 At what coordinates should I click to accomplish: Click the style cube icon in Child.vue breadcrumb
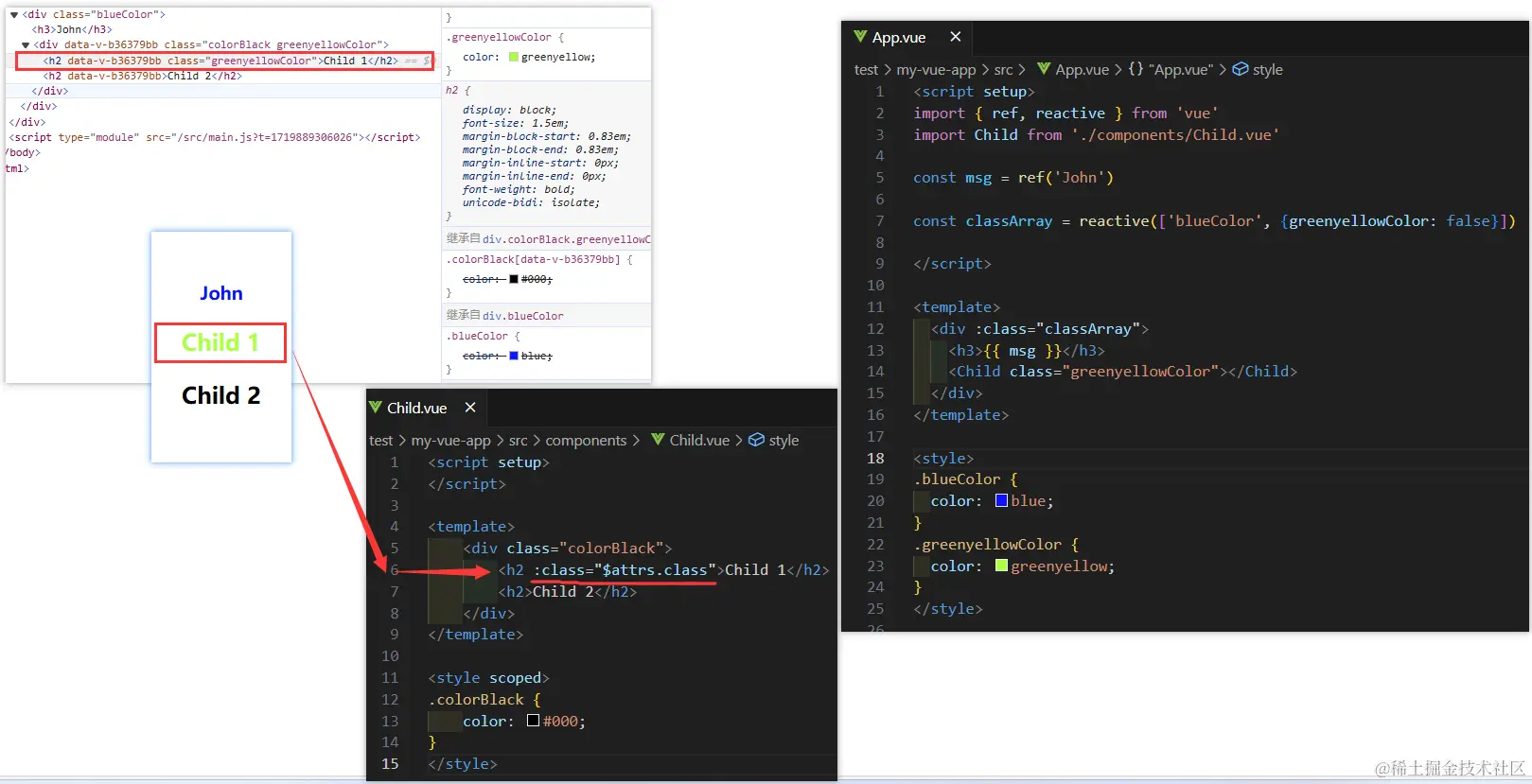[756, 440]
